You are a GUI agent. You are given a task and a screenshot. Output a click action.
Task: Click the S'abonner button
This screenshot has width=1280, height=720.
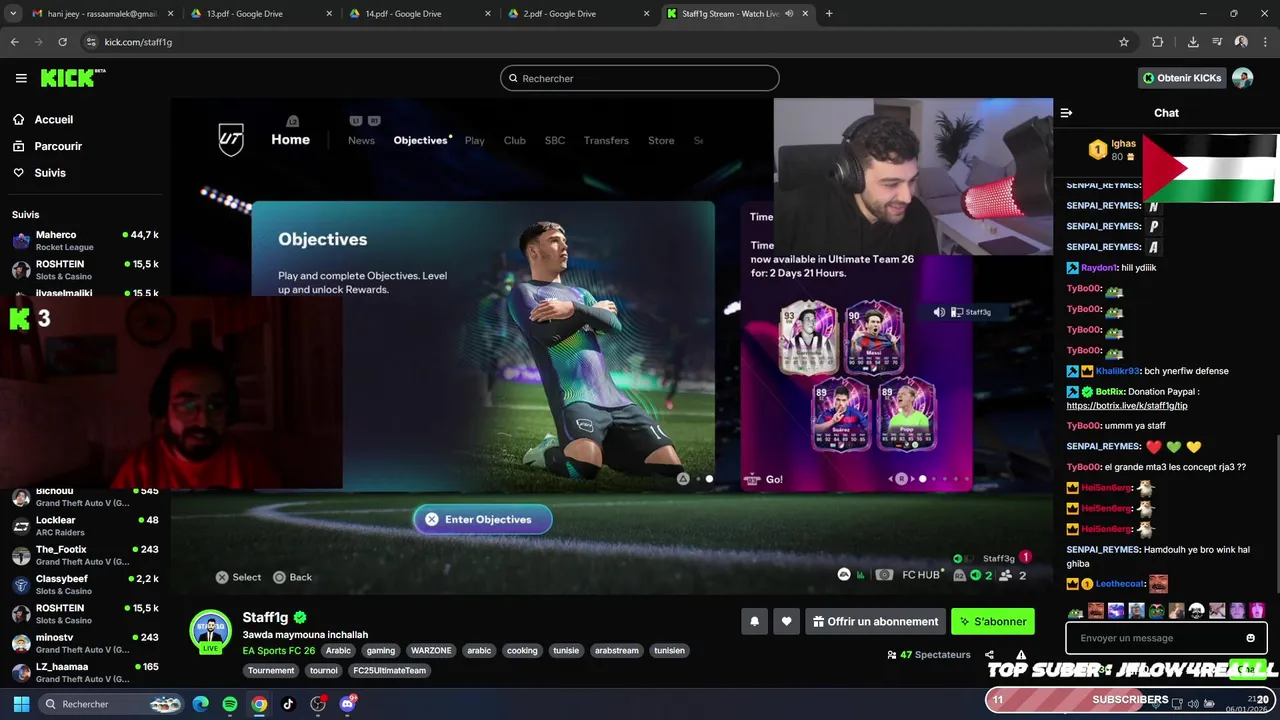(993, 622)
